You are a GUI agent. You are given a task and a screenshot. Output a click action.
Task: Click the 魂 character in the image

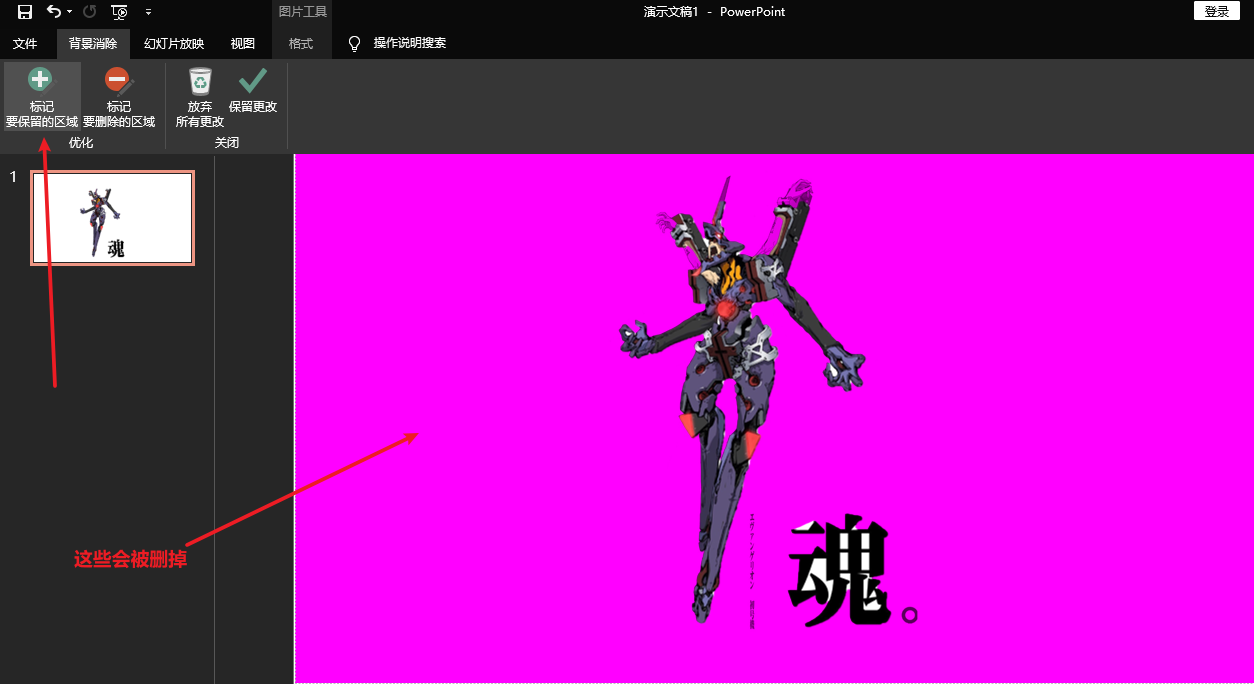pos(838,572)
